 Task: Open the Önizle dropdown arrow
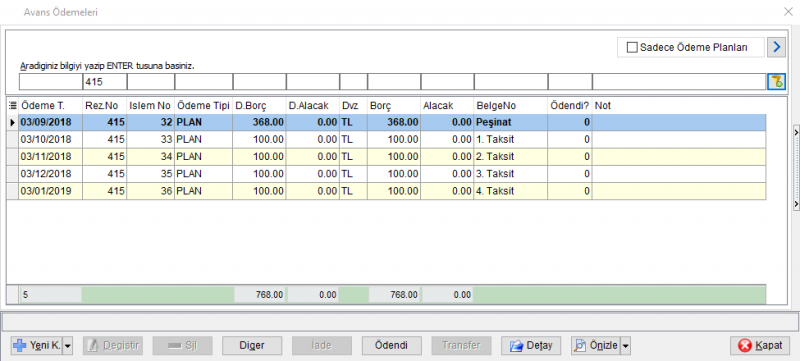point(626,345)
